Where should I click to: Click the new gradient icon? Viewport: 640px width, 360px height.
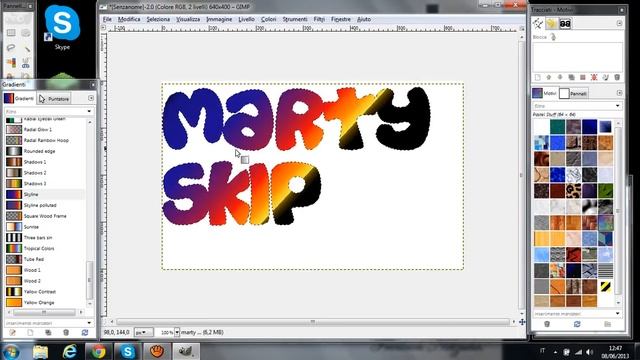pyautogui.click(x=30, y=333)
